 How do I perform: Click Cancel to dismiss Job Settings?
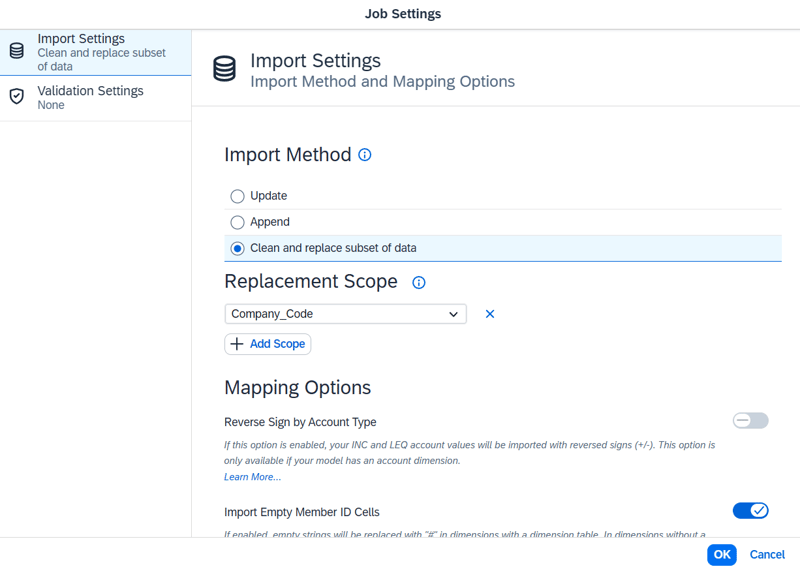[767, 554]
